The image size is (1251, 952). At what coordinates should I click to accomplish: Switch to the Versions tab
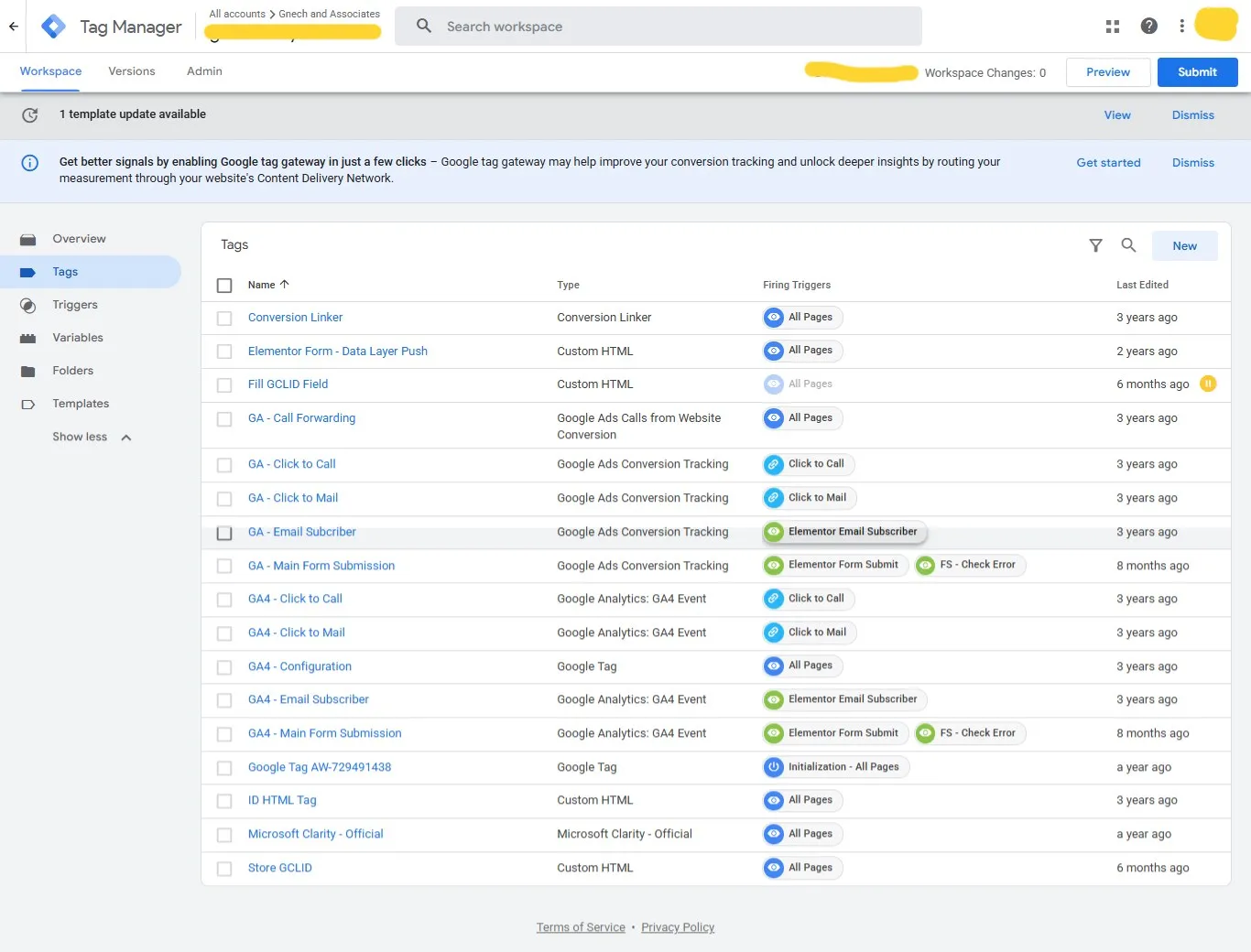tap(132, 71)
